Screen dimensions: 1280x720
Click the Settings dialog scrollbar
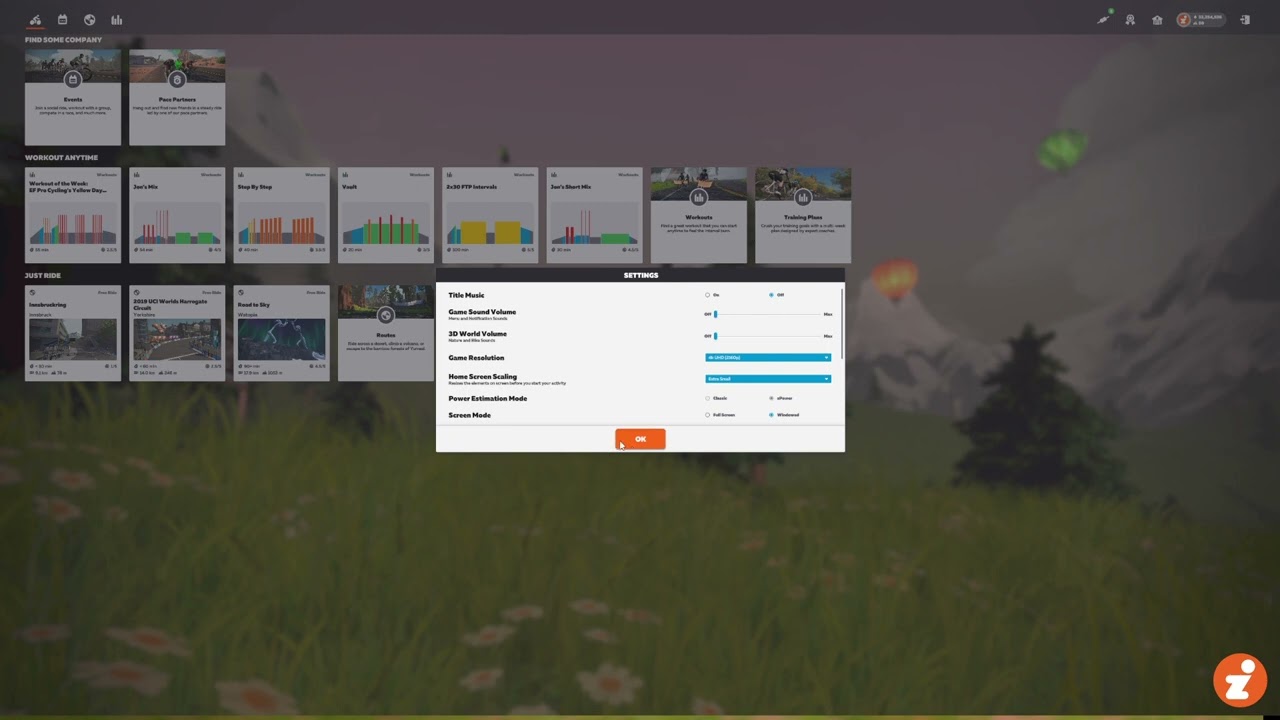click(x=842, y=322)
